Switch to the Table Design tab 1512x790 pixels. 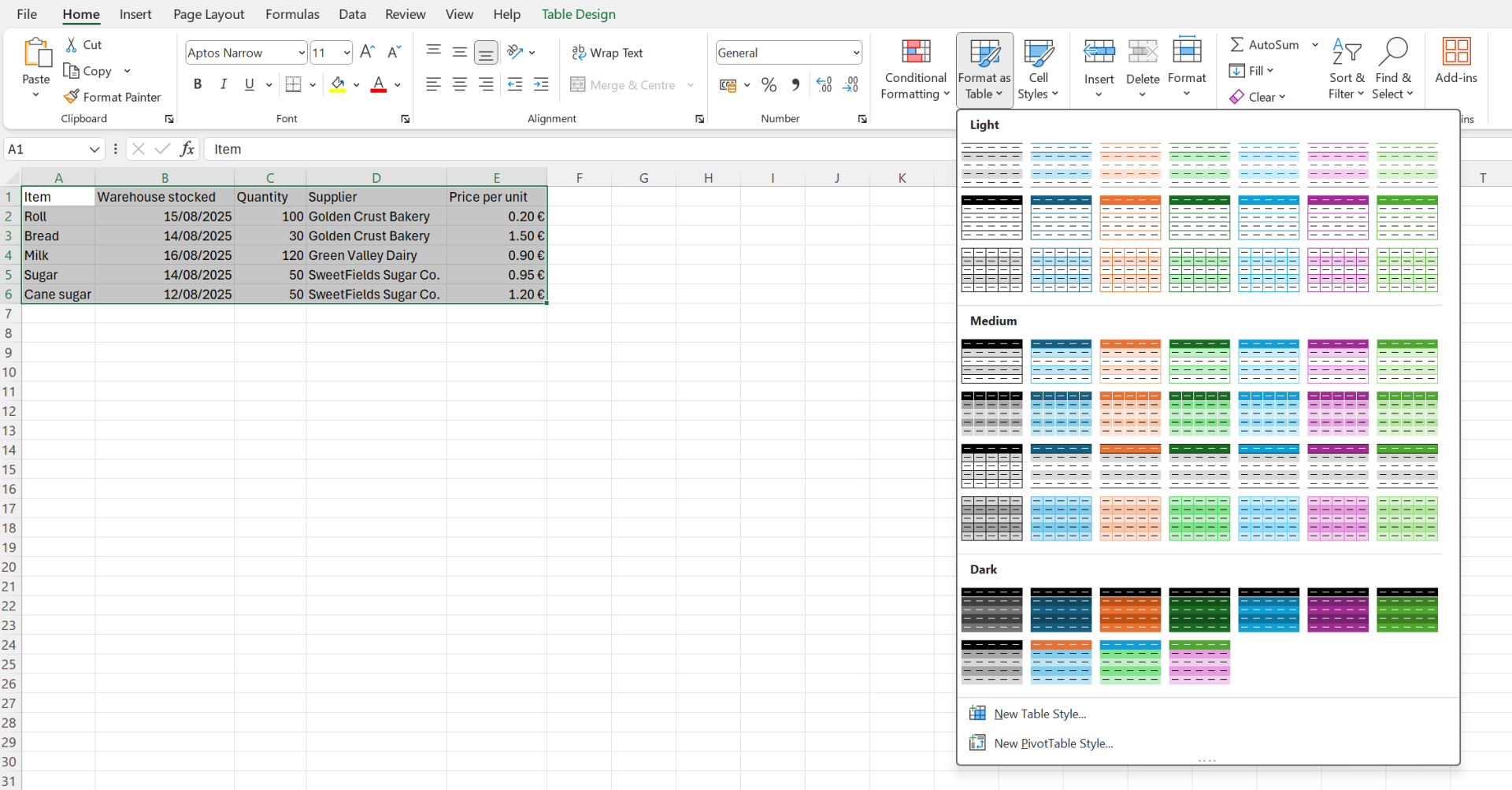coord(579,14)
